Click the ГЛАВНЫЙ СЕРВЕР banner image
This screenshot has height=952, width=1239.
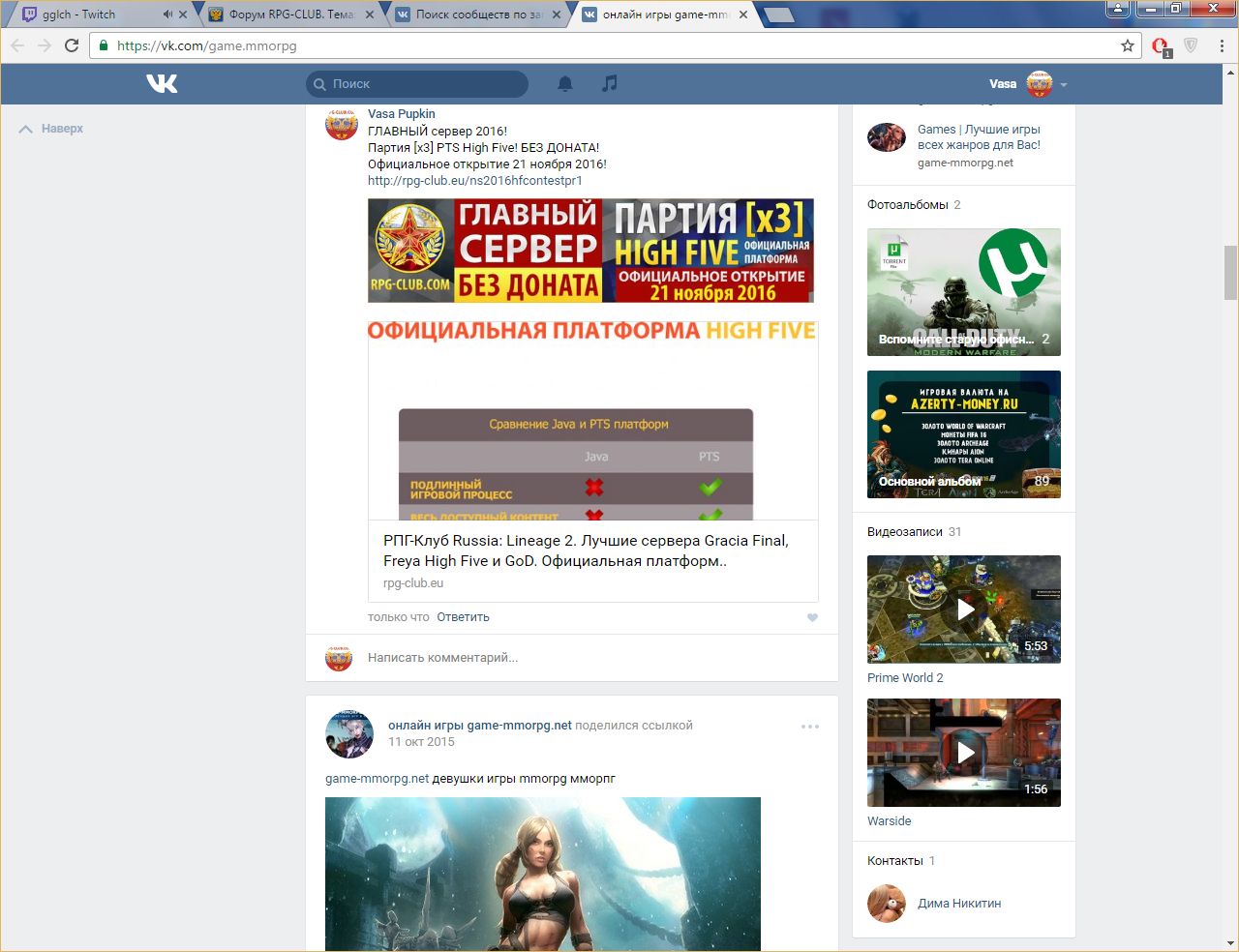(590, 251)
